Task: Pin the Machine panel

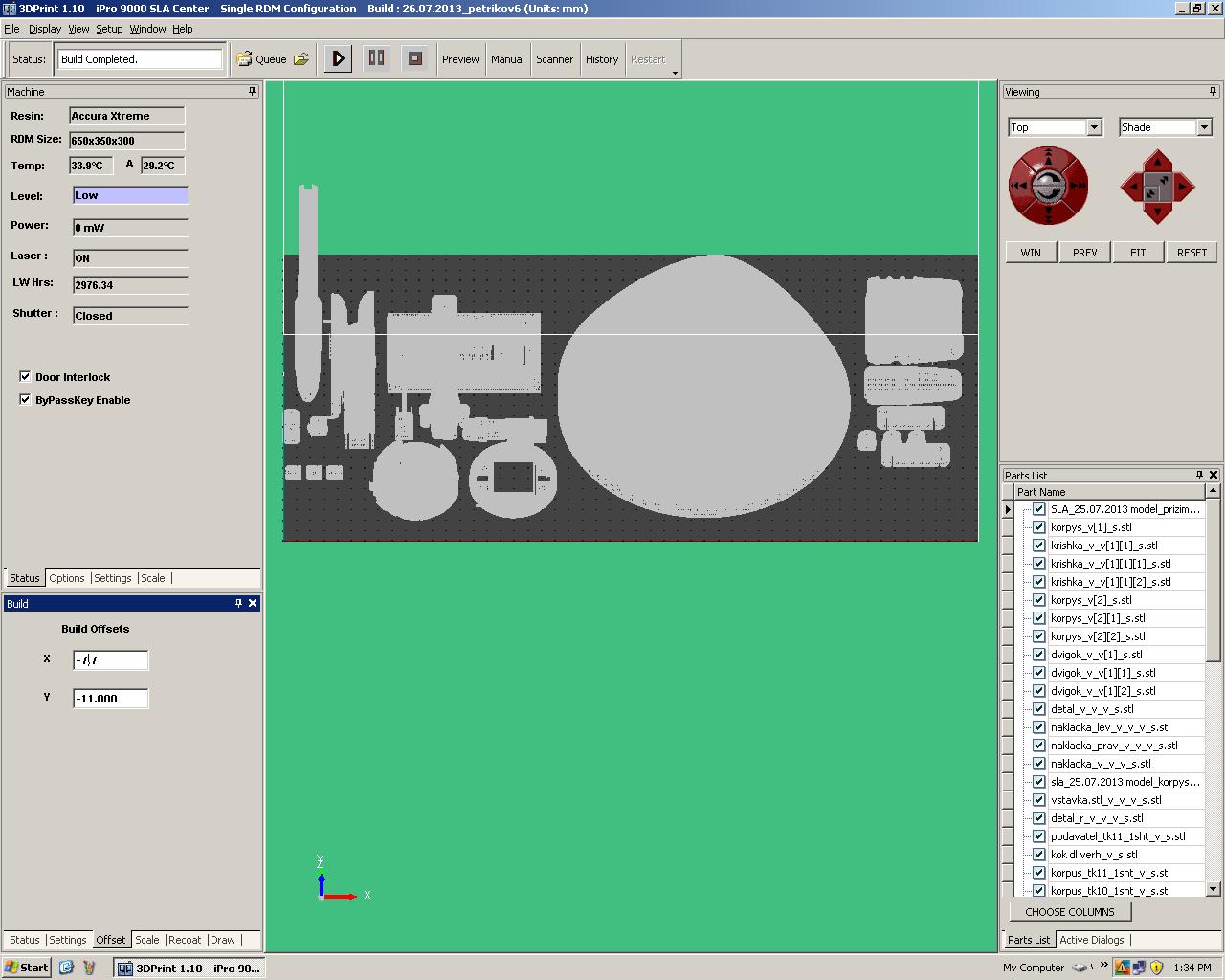Action: pyautogui.click(x=253, y=92)
